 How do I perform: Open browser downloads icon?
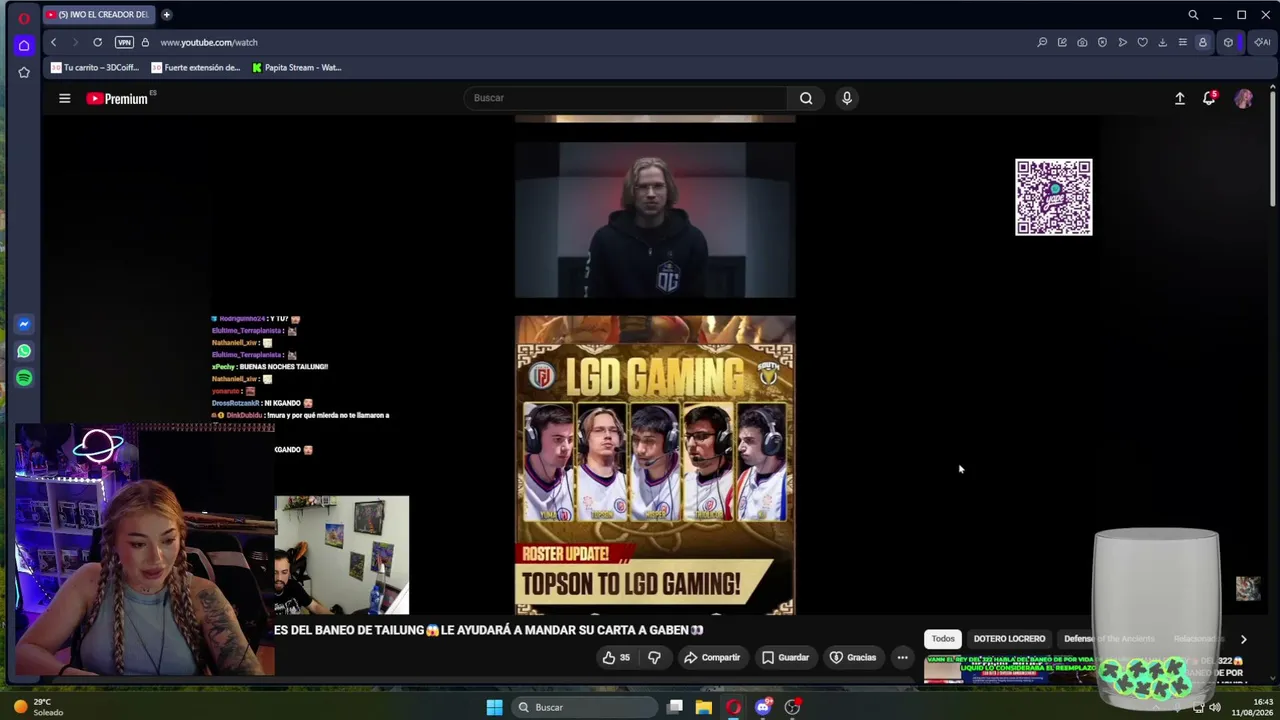coord(1162,42)
